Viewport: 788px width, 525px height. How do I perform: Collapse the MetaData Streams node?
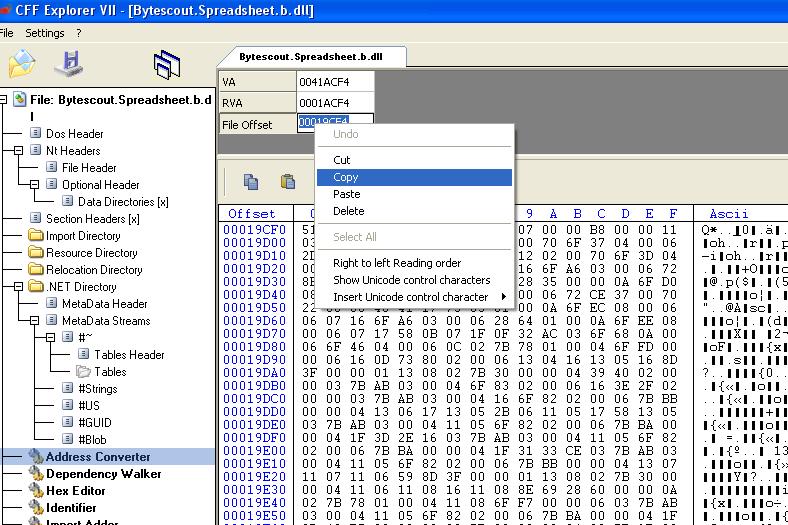tap(34, 321)
